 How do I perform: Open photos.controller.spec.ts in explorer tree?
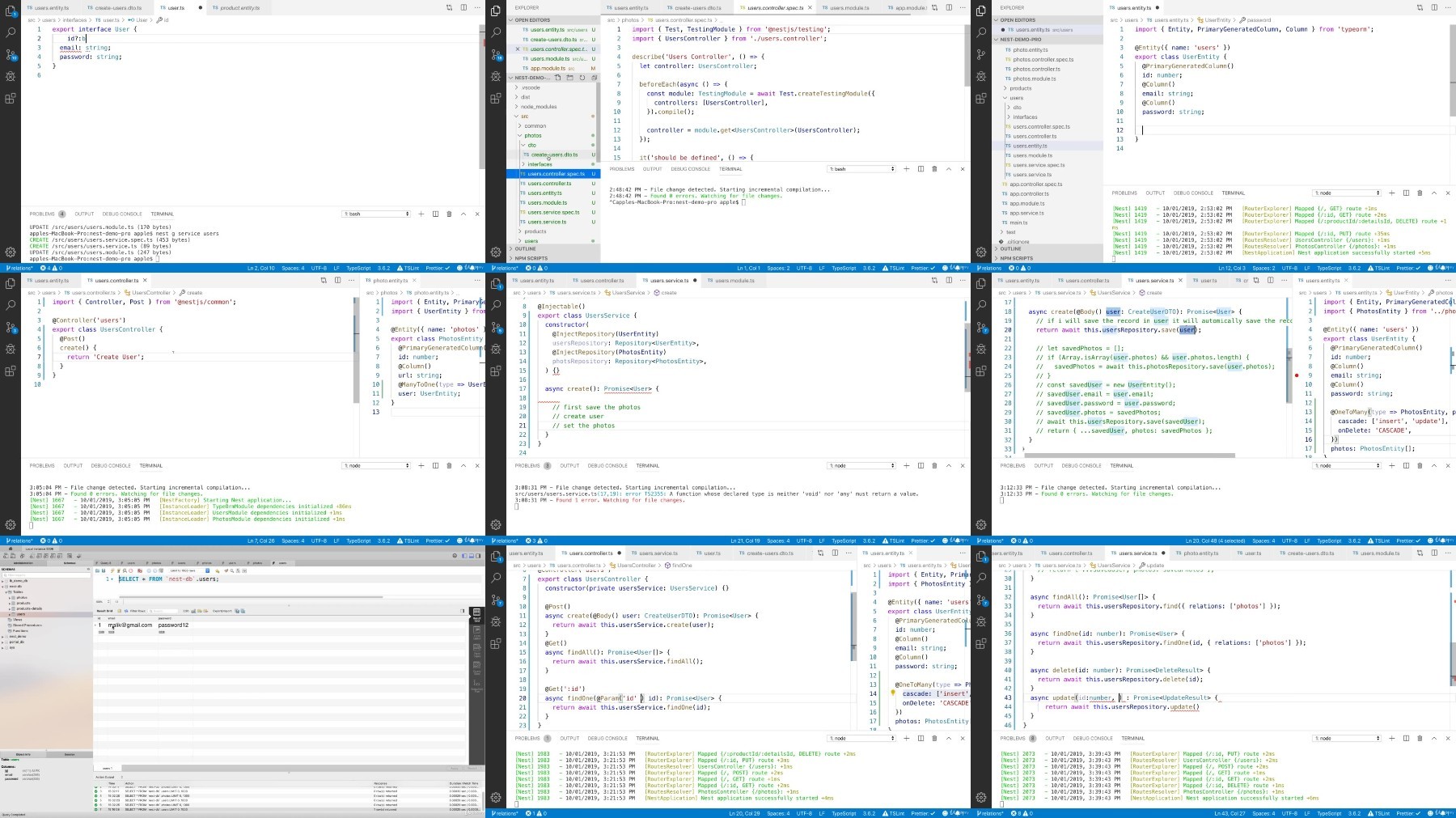[x=1043, y=59]
